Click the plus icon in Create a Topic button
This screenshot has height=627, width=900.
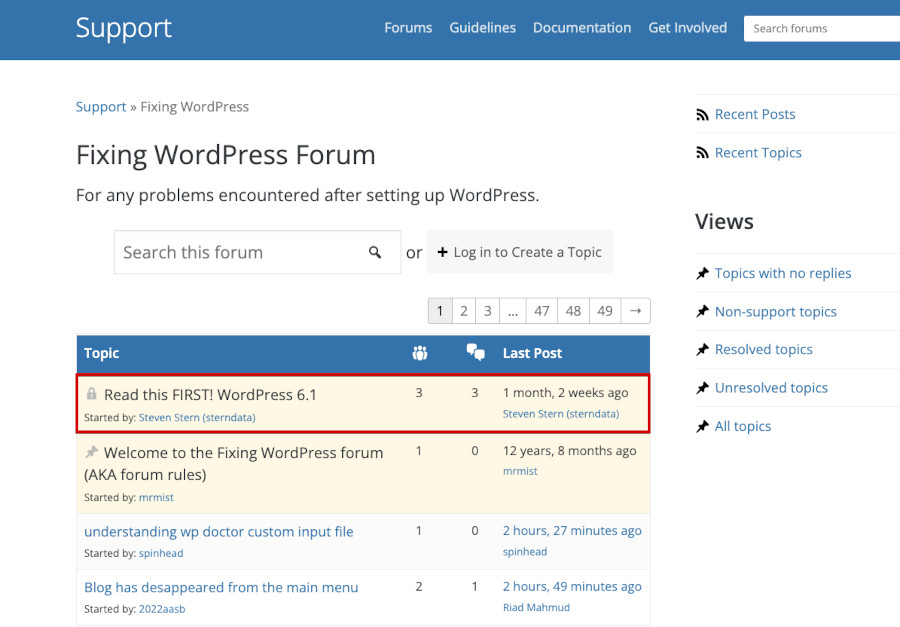(442, 252)
